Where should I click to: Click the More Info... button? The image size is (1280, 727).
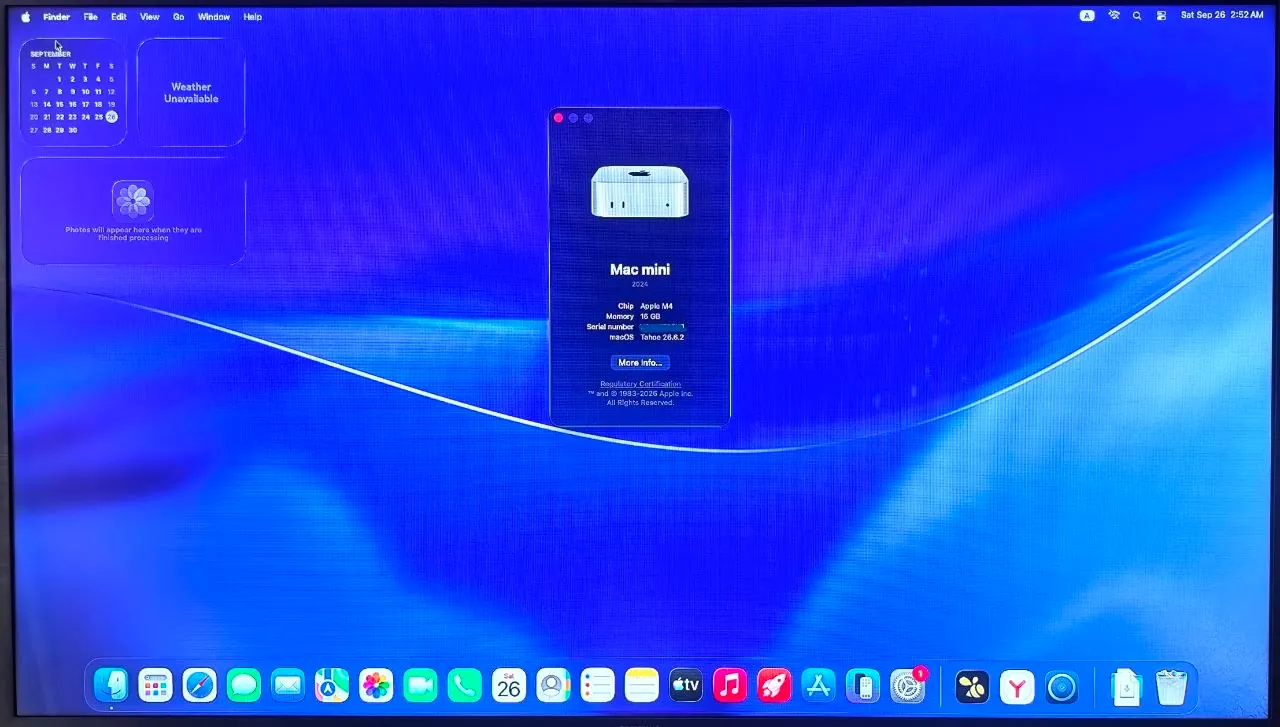tap(640, 362)
